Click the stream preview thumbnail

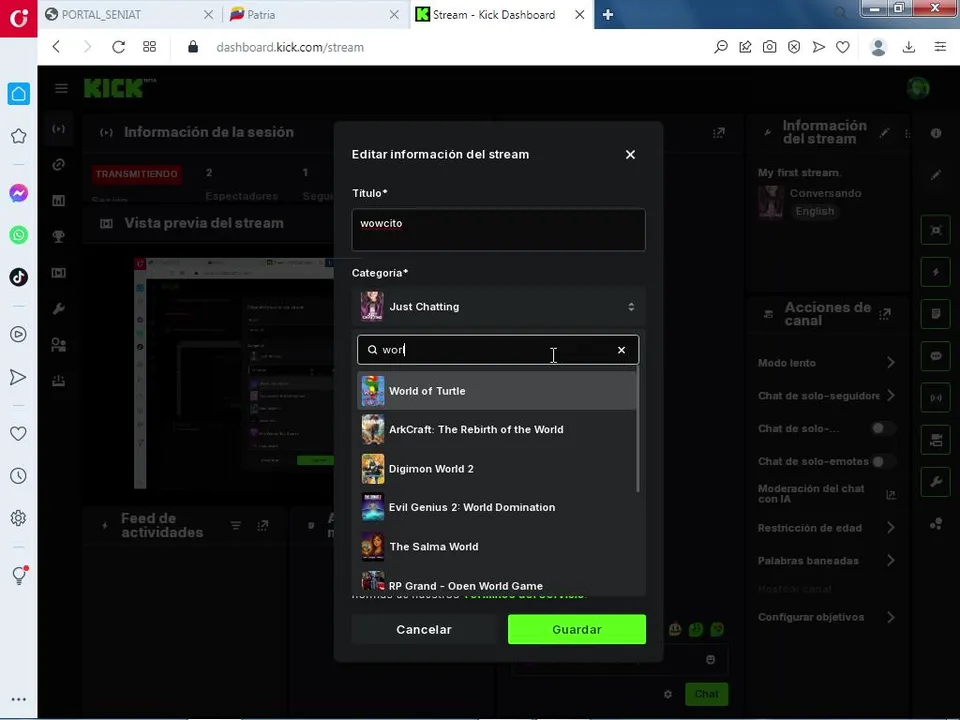[x=234, y=373]
